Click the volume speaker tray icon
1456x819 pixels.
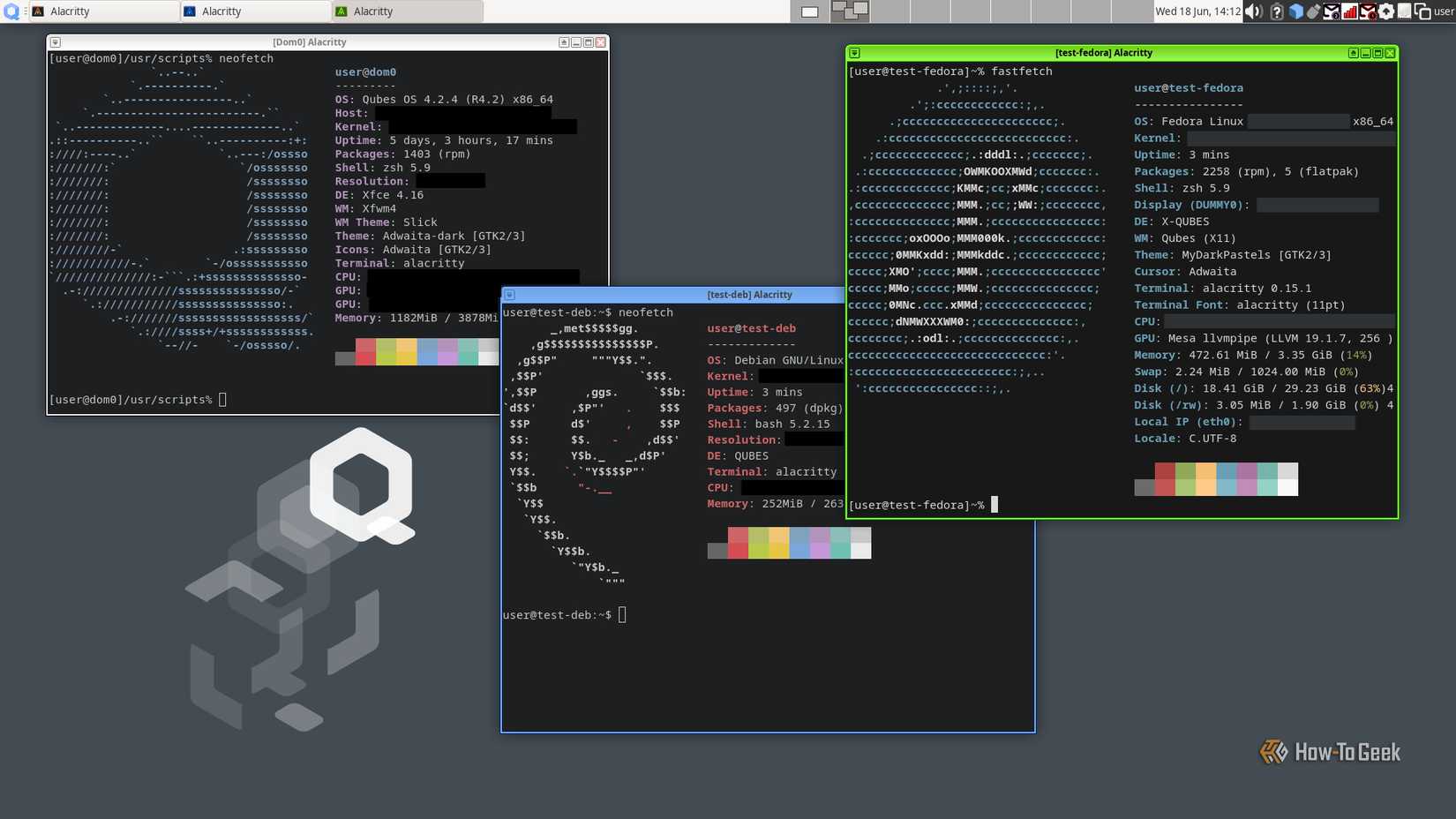pyautogui.click(x=1253, y=11)
